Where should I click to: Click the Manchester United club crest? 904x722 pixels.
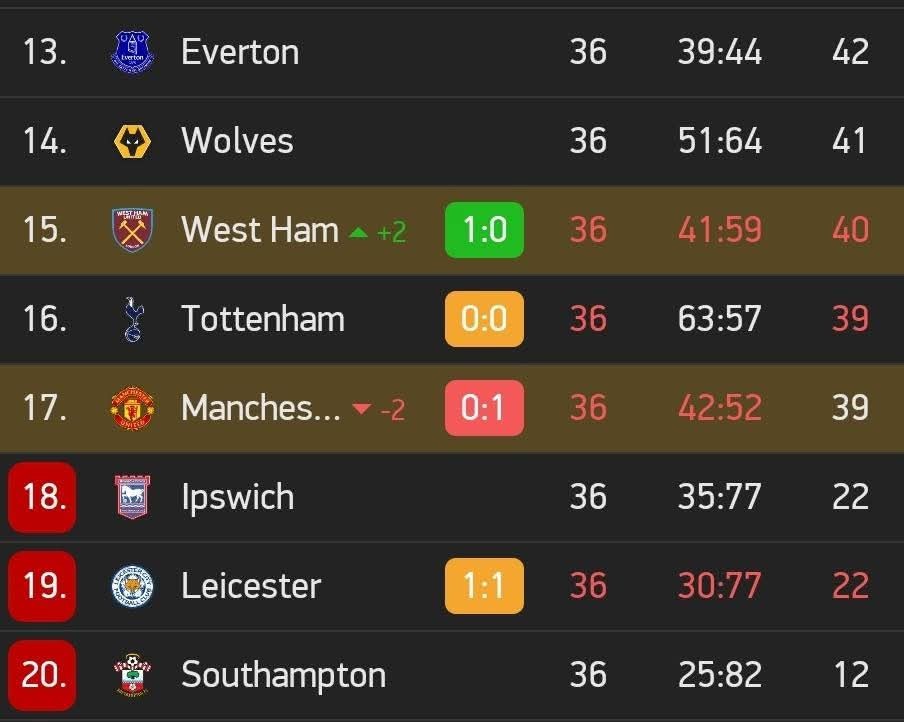pos(132,408)
